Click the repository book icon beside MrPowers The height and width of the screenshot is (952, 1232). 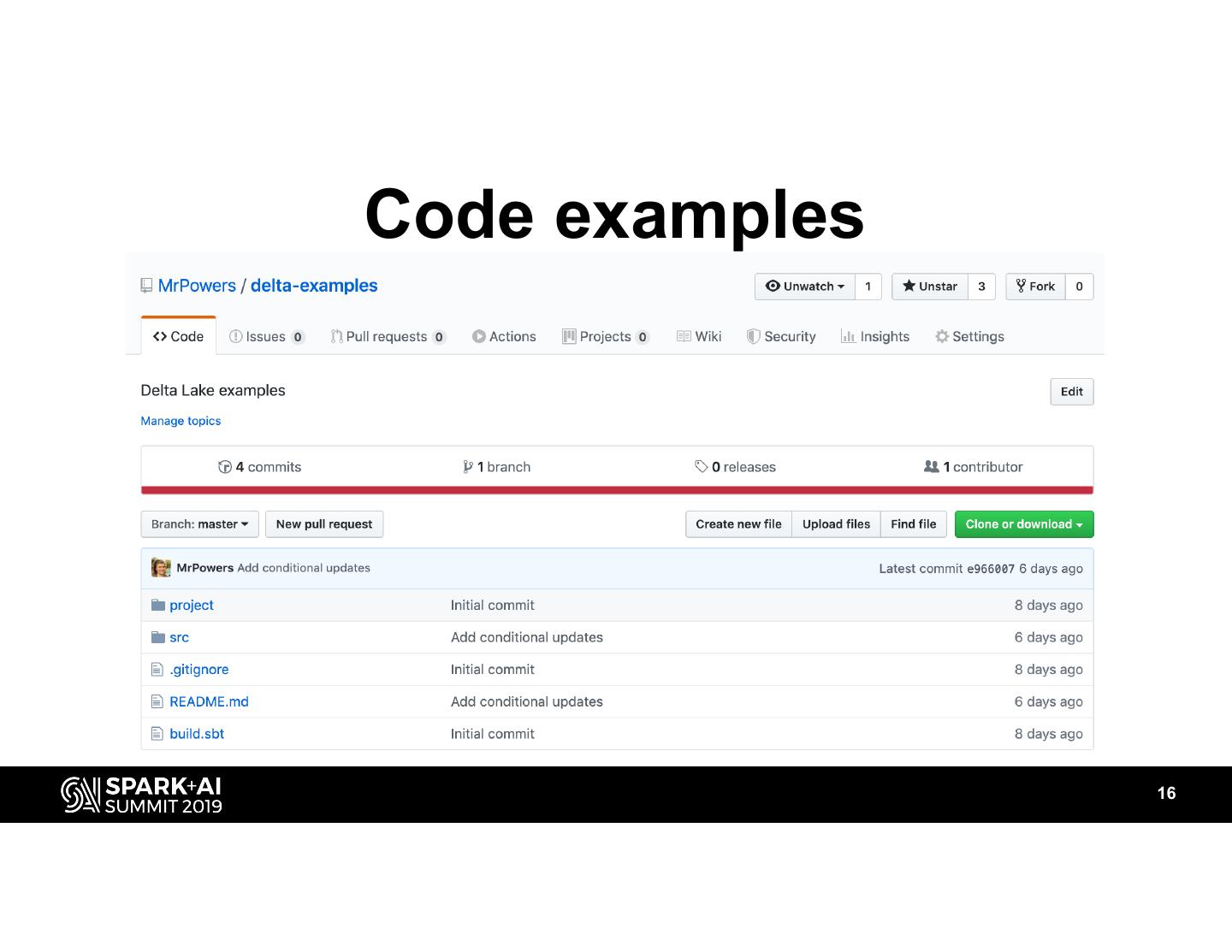(145, 286)
